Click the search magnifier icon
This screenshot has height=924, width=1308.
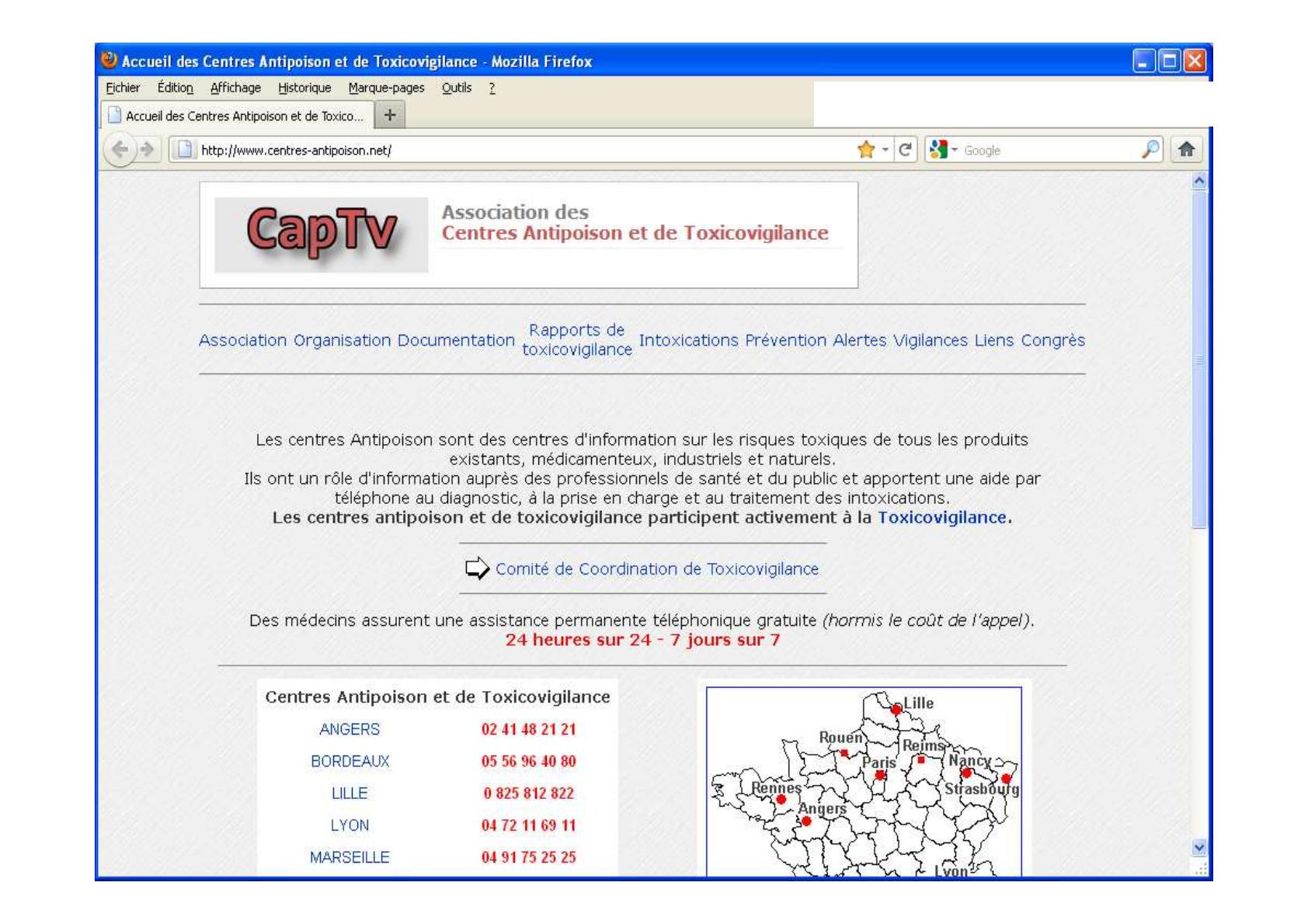click(x=1150, y=150)
